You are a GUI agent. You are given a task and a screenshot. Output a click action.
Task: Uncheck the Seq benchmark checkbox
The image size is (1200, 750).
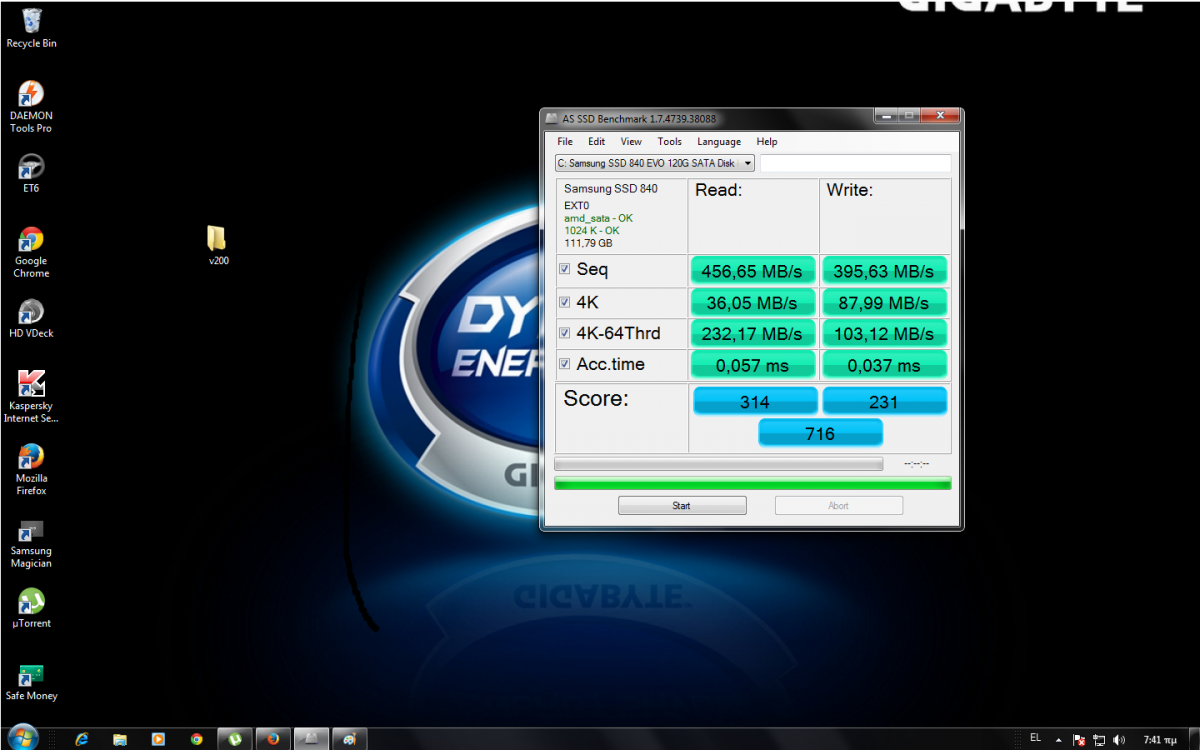click(565, 270)
